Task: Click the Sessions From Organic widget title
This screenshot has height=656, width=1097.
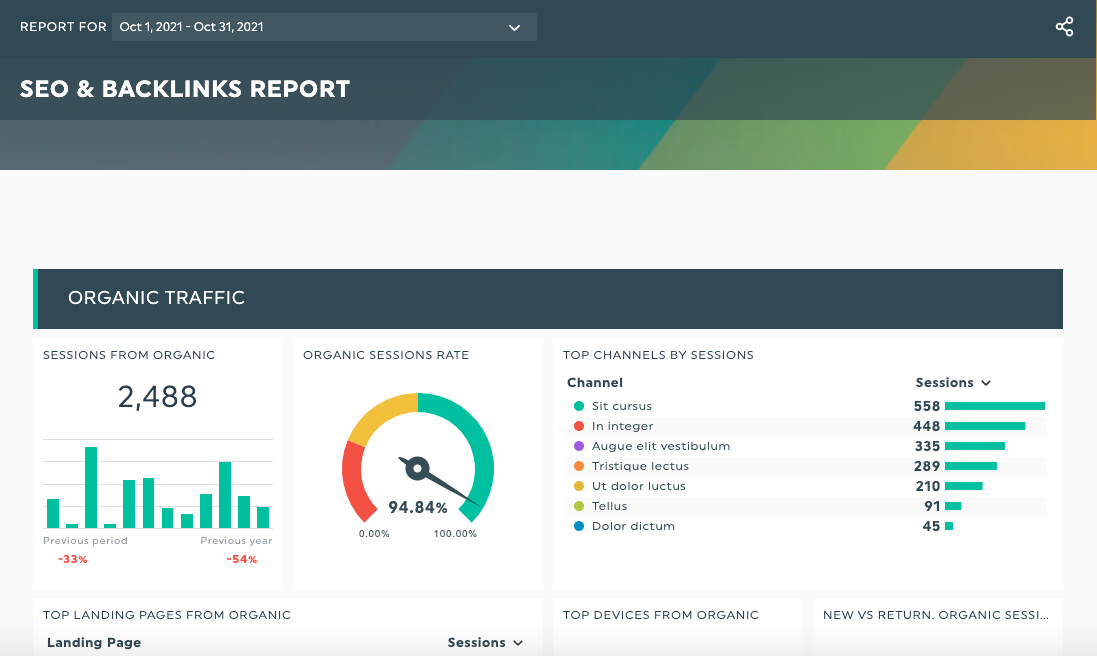Action: [x=129, y=355]
